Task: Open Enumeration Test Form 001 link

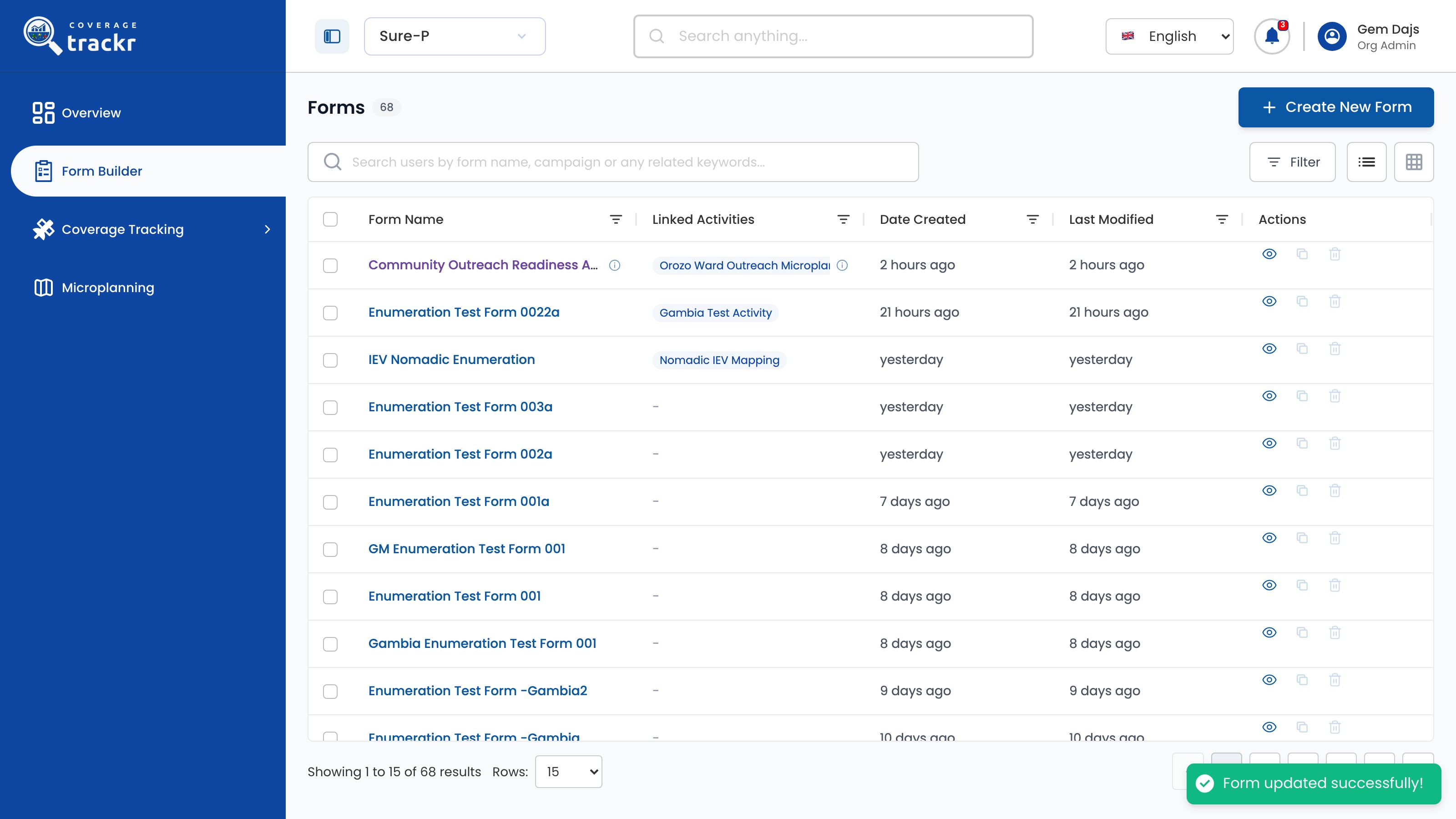Action: pyautogui.click(x=455, y=597)
